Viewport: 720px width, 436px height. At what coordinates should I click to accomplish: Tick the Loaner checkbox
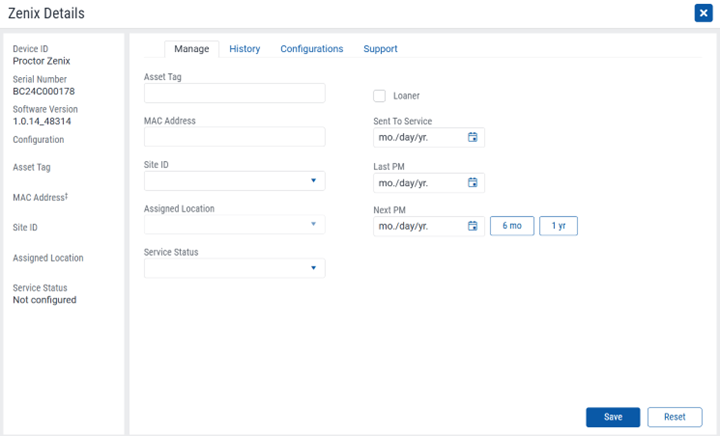point(379,96)
